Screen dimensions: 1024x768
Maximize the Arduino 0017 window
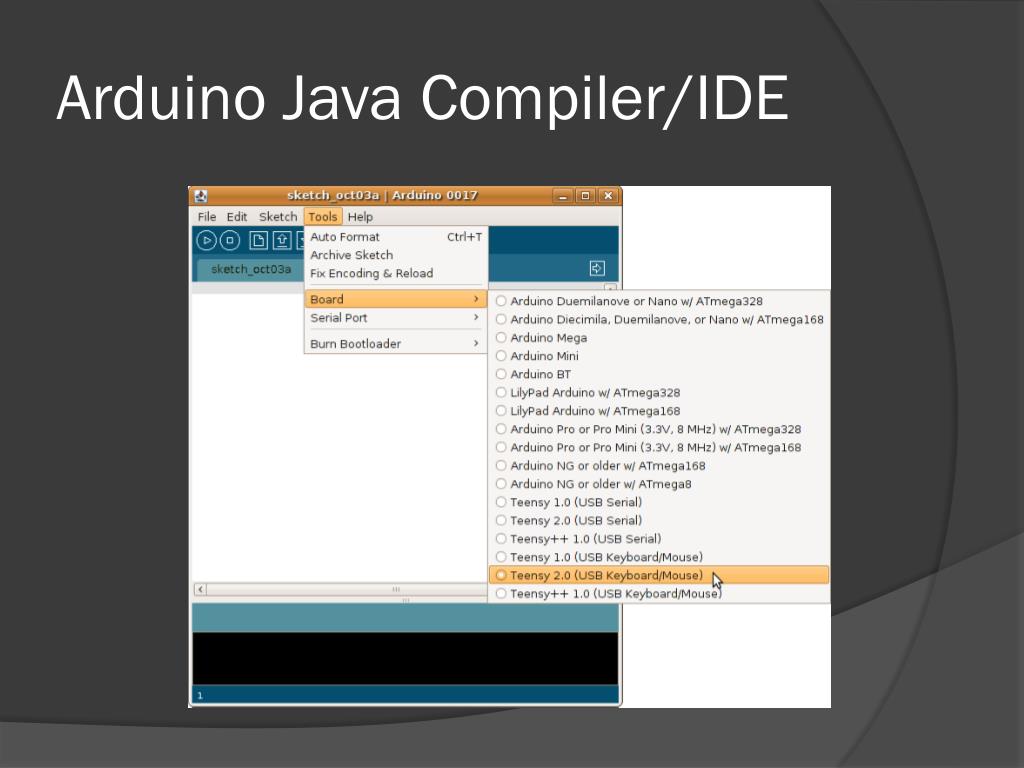pos(586,196)
